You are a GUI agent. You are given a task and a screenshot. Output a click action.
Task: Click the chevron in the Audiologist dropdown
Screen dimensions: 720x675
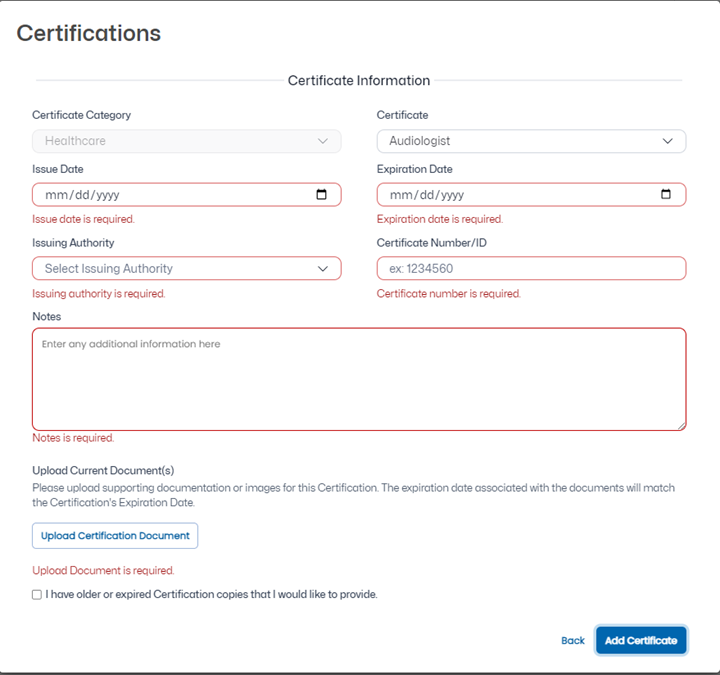point(668,142)
